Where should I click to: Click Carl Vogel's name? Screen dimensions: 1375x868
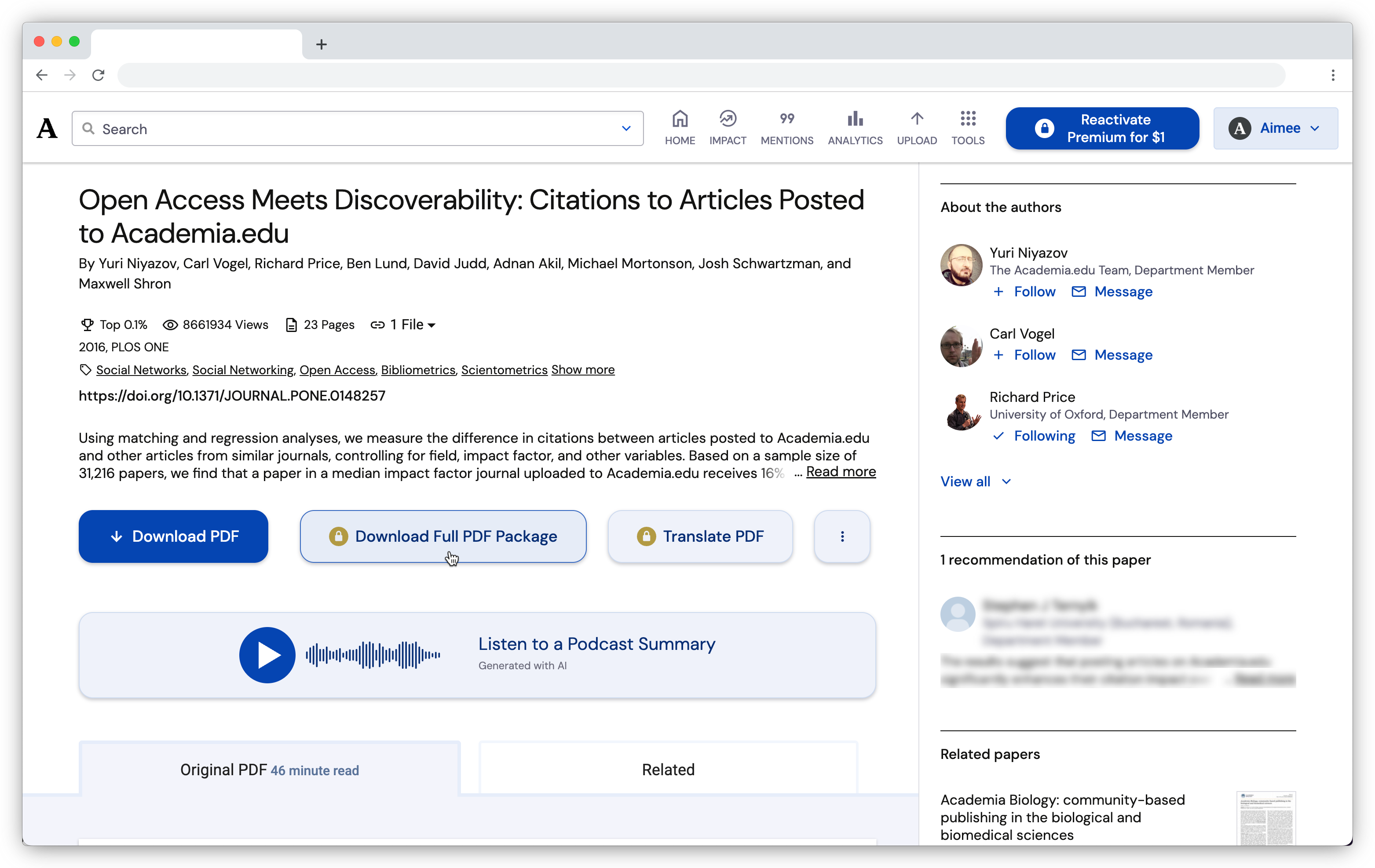1021,334
